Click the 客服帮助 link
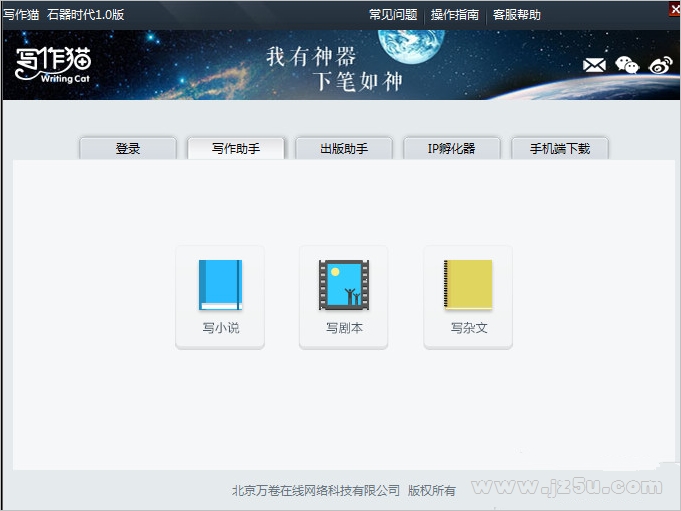Image resolution: width=681 pixels, height=511 pixels. (x=516, y=15)
